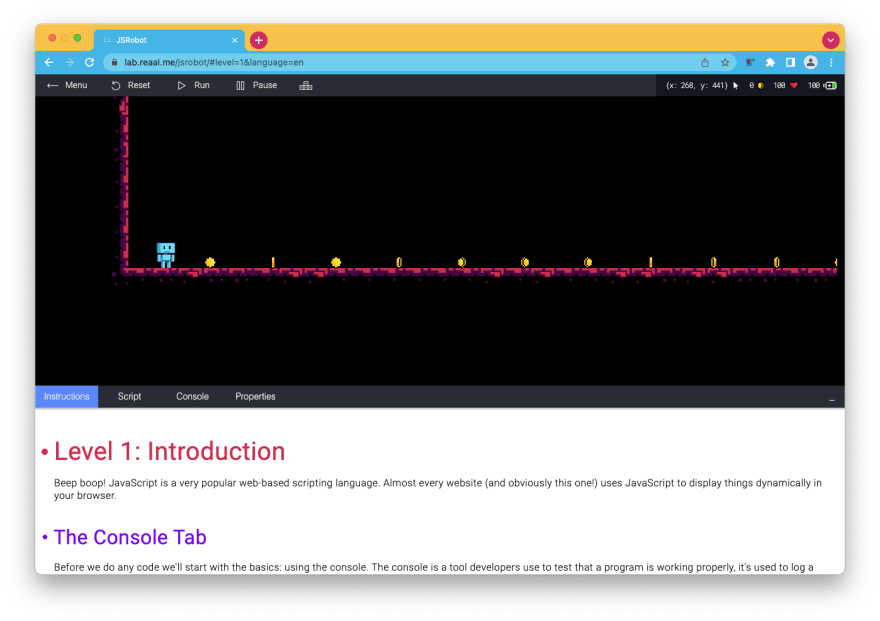Open the game Menu with the back arrow
Viewport: 880px width, 621px height.
point(67,85)
